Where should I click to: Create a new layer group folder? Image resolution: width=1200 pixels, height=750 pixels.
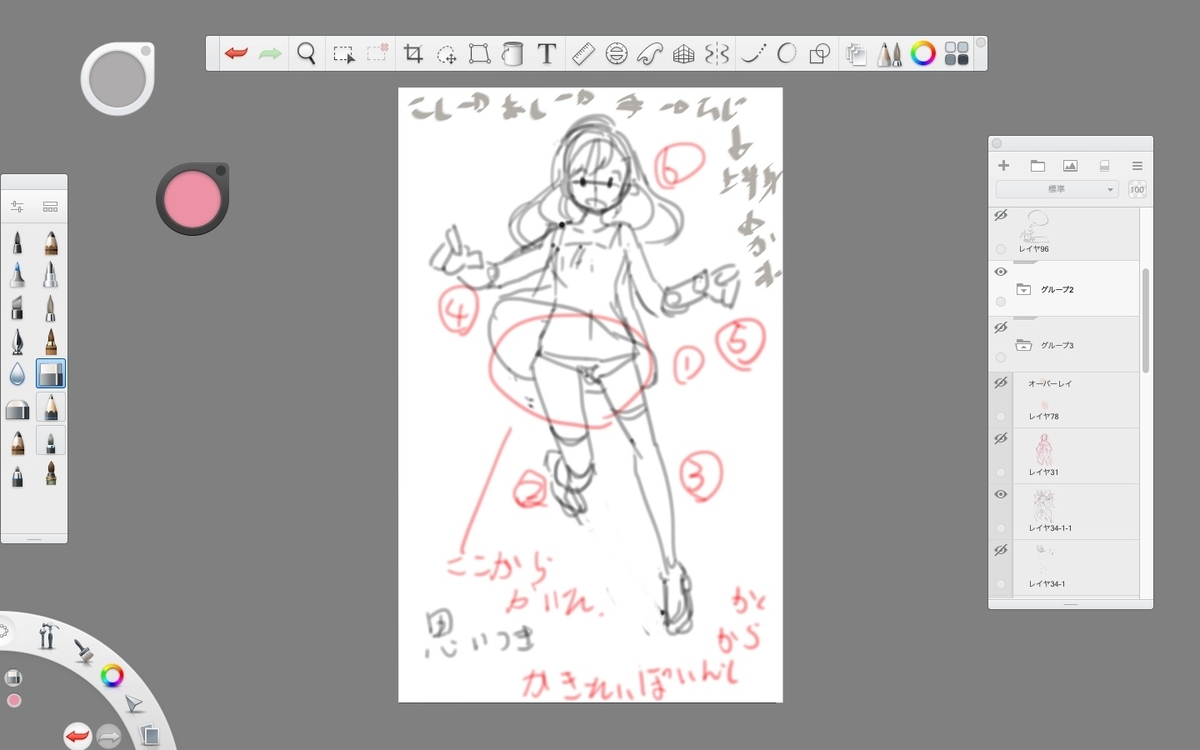point(1037,166)
